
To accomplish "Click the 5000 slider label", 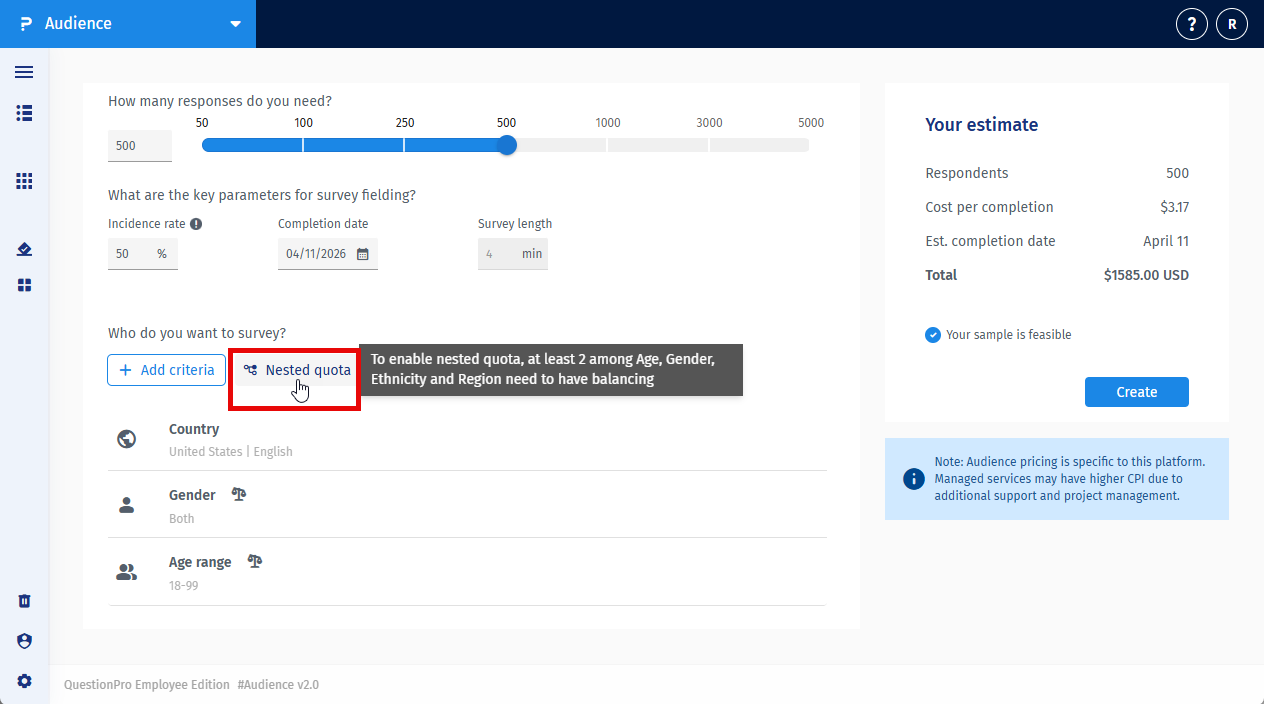I will (x=811, y=123).
